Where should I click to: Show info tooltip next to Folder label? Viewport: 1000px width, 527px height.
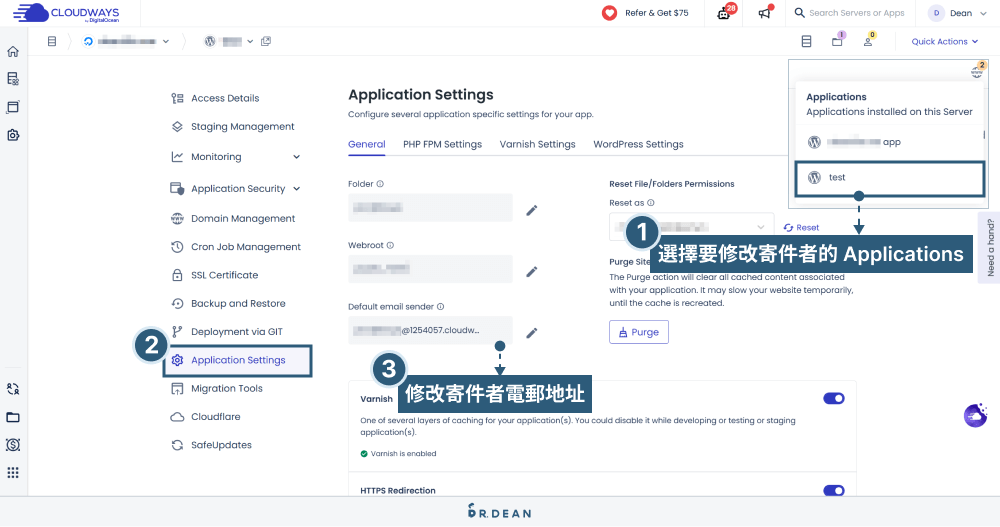click(380, 184)
